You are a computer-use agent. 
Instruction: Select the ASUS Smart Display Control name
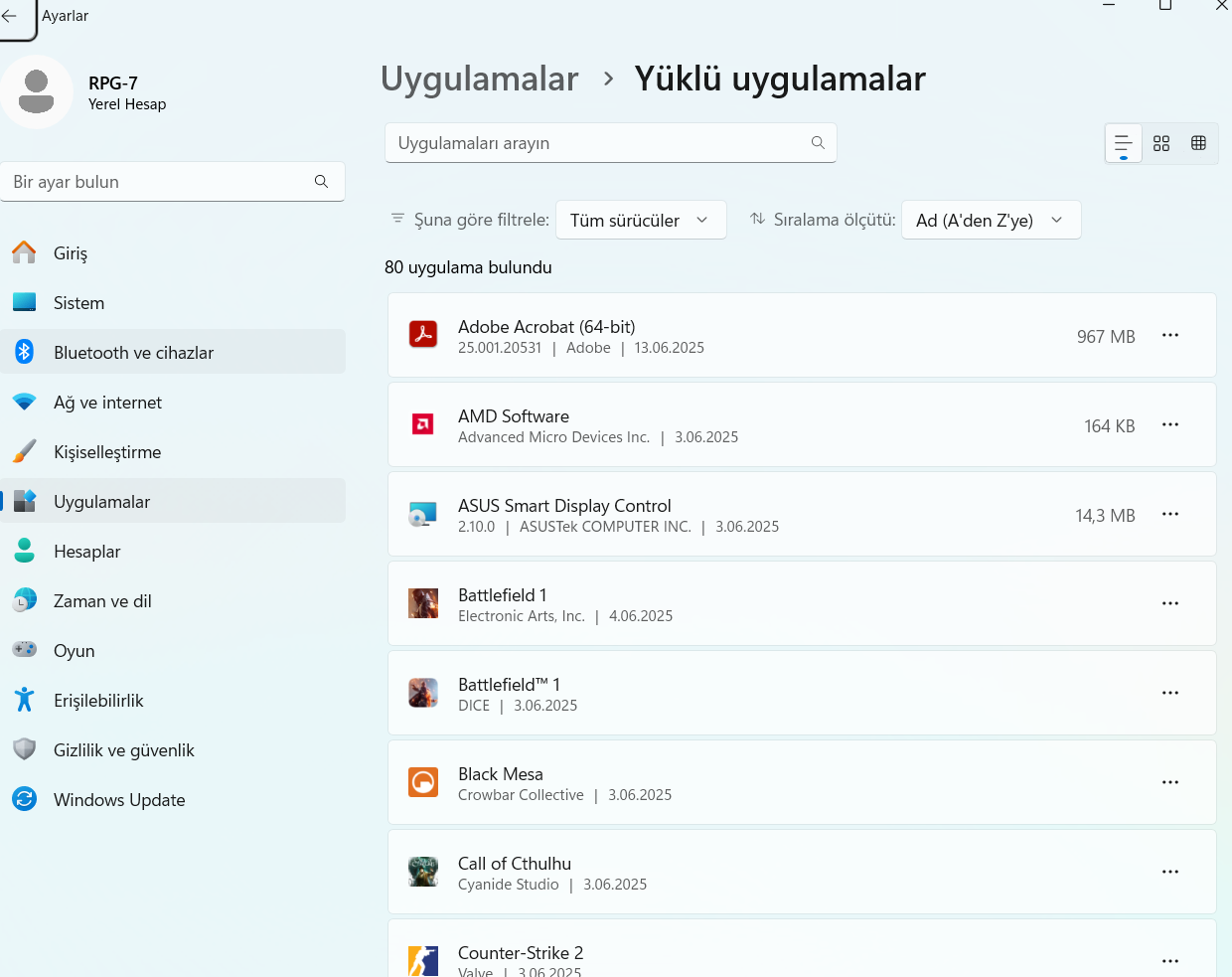pos(564,505)
